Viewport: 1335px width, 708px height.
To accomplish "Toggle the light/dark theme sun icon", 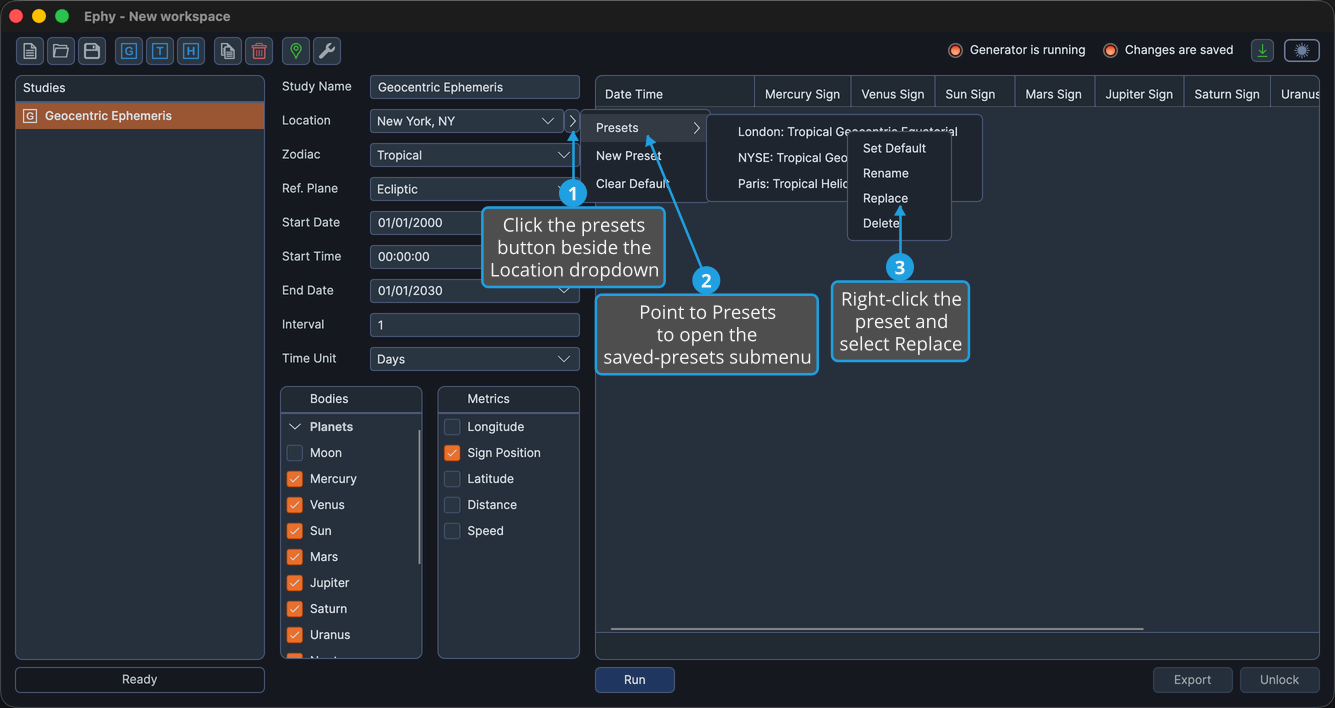I will tap(1302, 51).
